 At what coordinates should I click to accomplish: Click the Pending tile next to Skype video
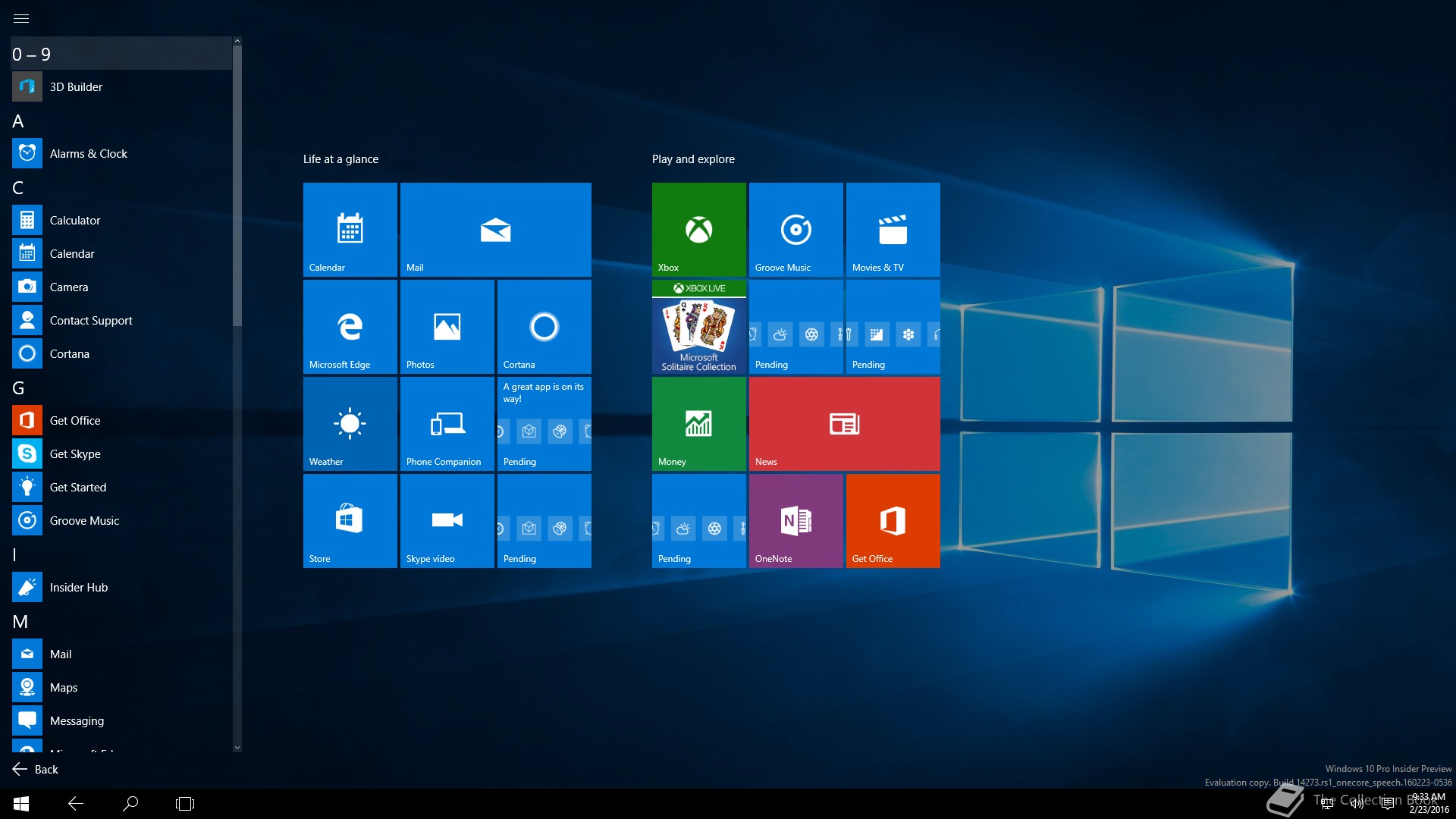click(x=544, y=521)
